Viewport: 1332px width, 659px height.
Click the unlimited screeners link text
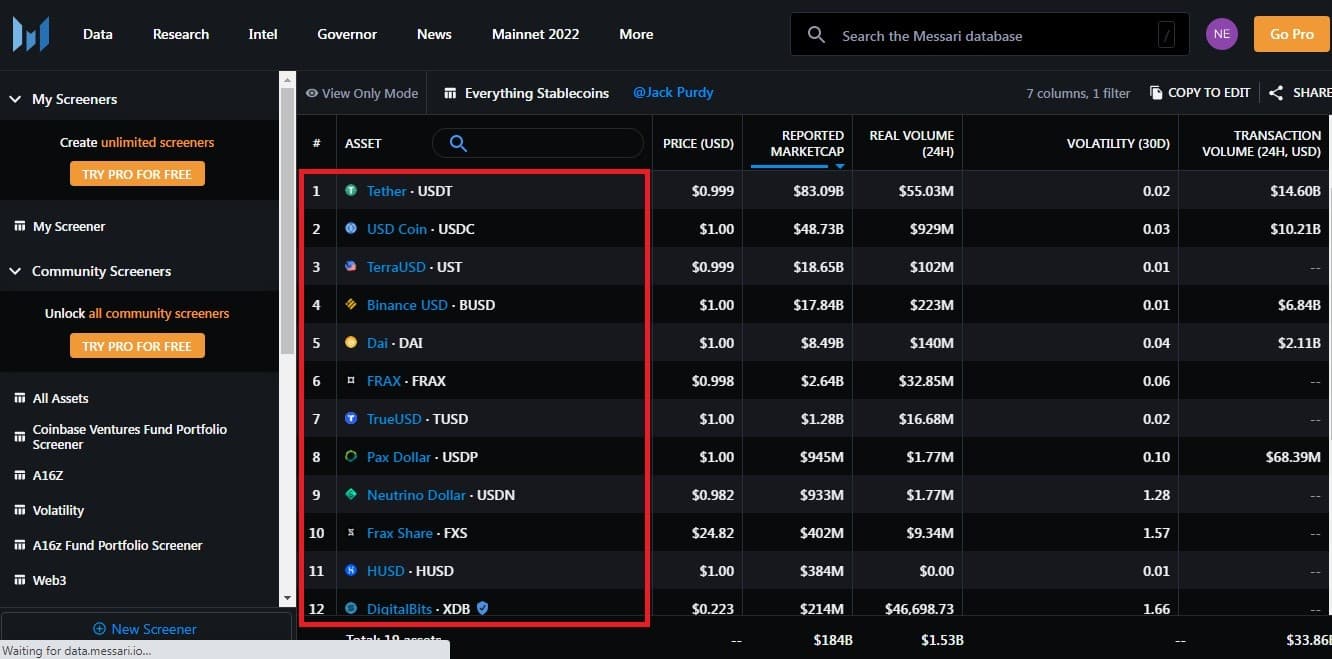(158, 143)
